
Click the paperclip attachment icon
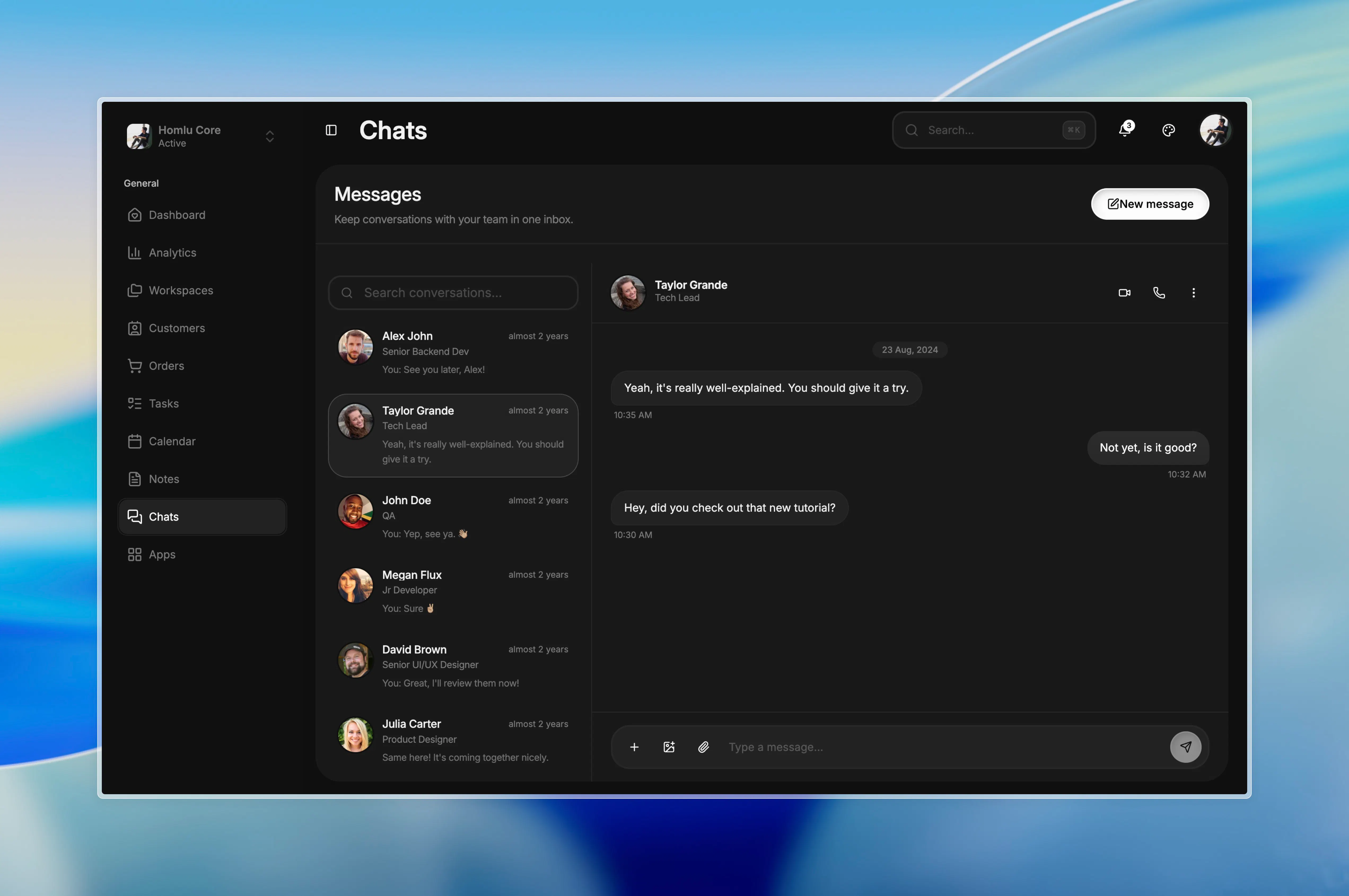pos(703,747)
